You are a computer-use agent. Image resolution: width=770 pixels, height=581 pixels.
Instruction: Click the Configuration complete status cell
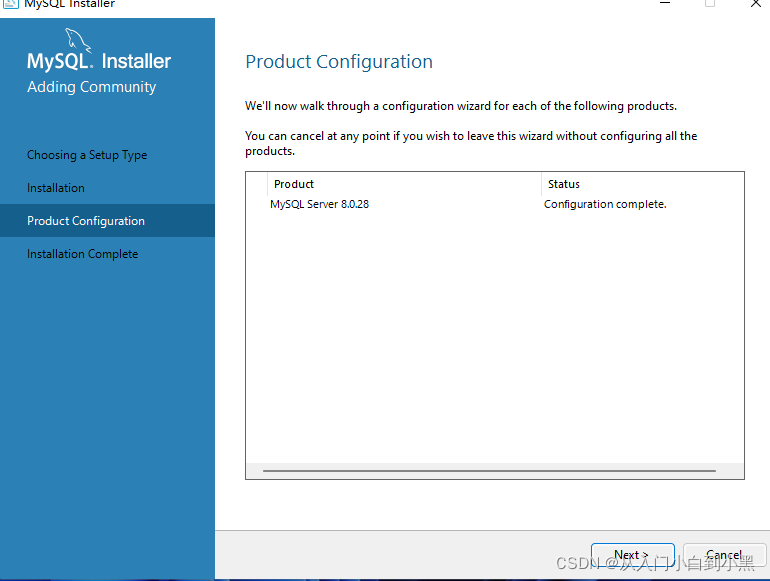605,204
